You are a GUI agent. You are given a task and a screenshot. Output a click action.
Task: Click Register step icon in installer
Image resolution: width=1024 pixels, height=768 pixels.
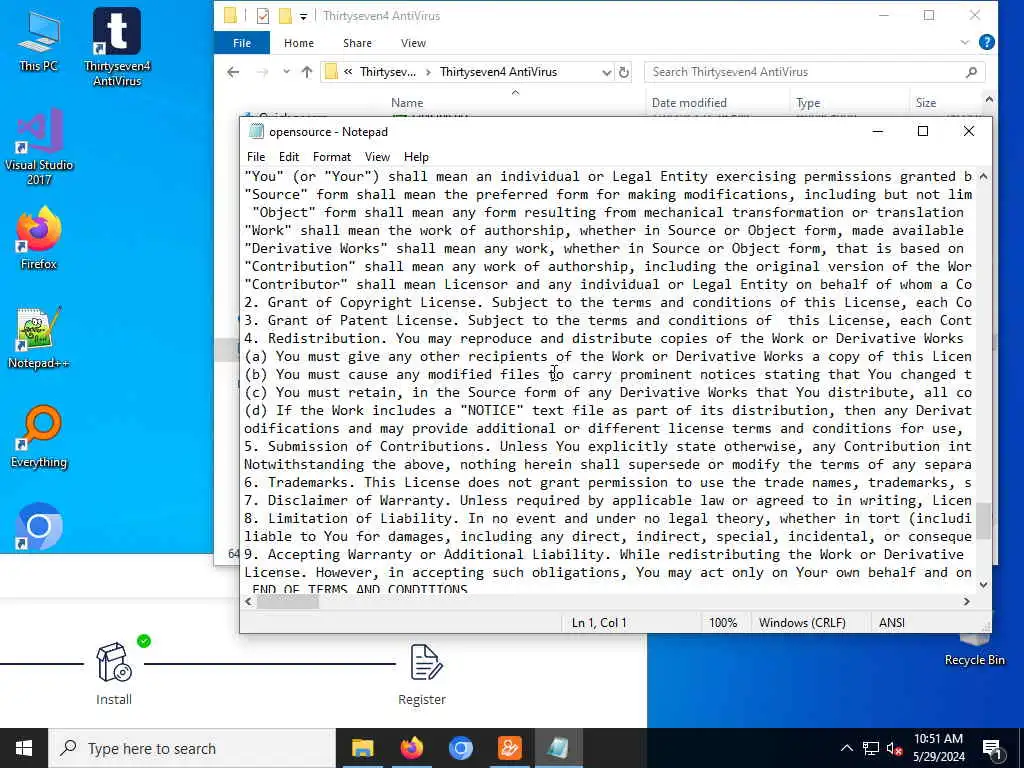click(426, 662)
